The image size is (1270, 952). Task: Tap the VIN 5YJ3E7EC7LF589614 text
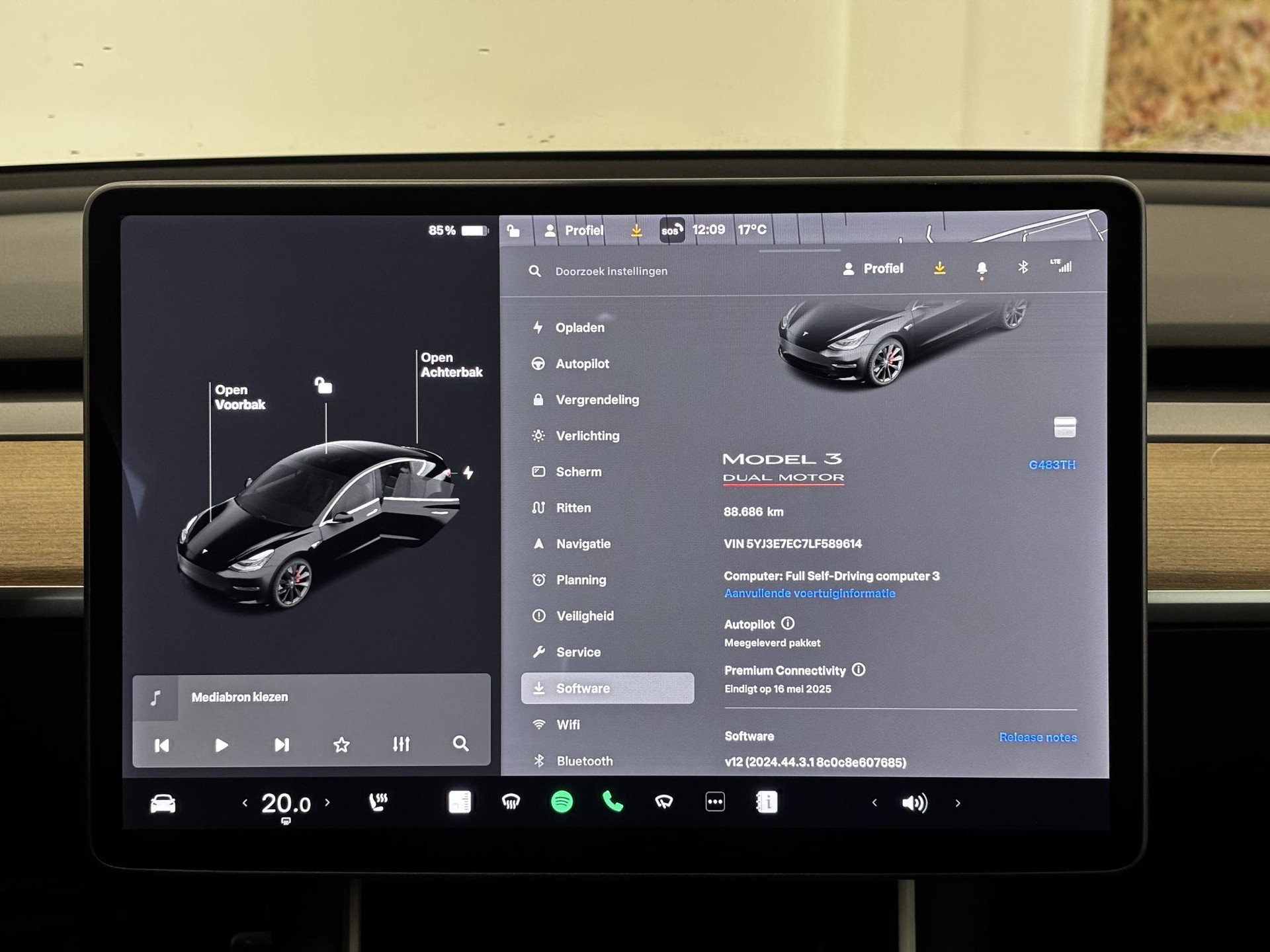click(x=792, y=543)
